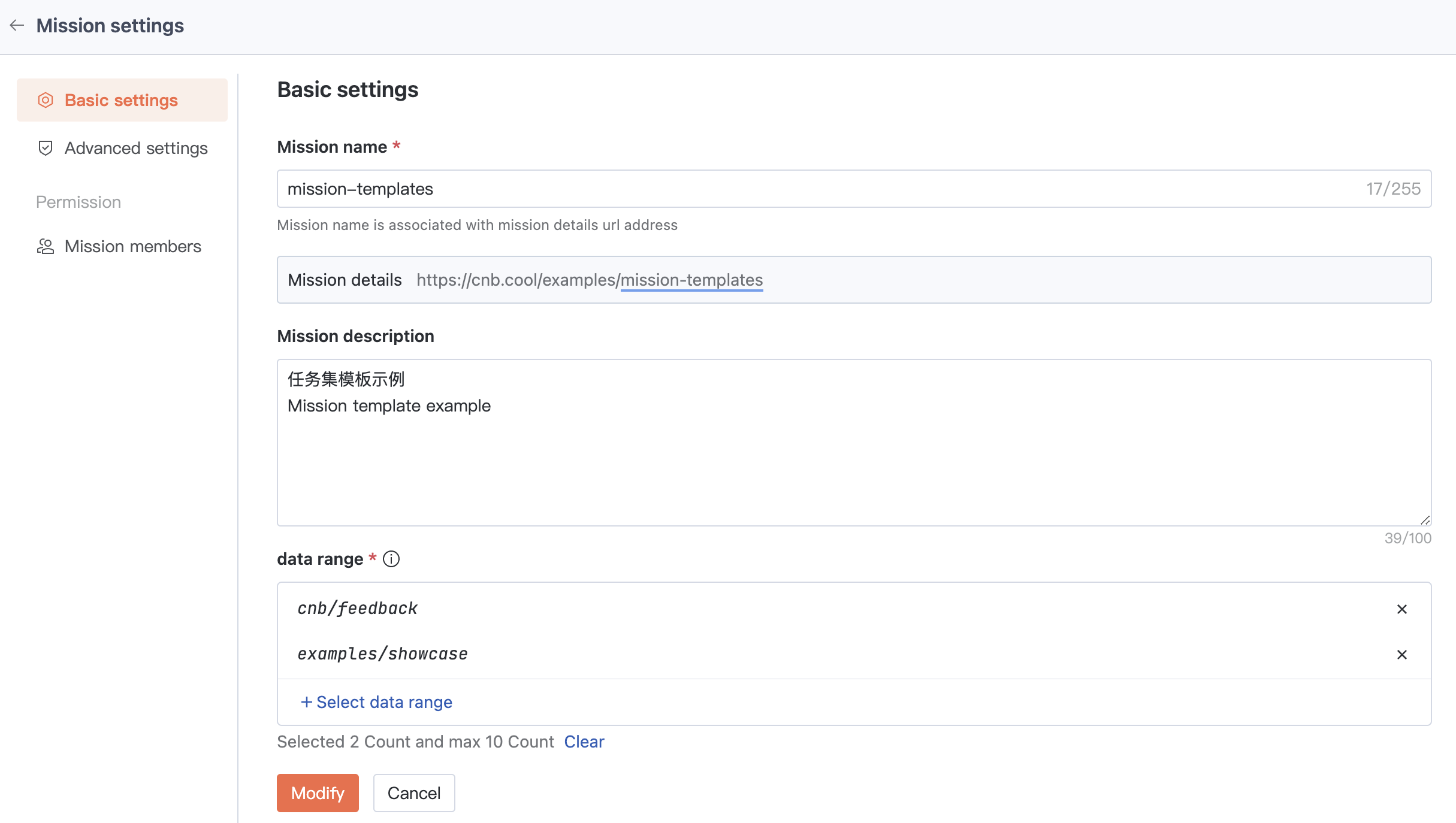Click the Modify button
Viewport: 1456px width, 823px height.
(x=318, y=793)
